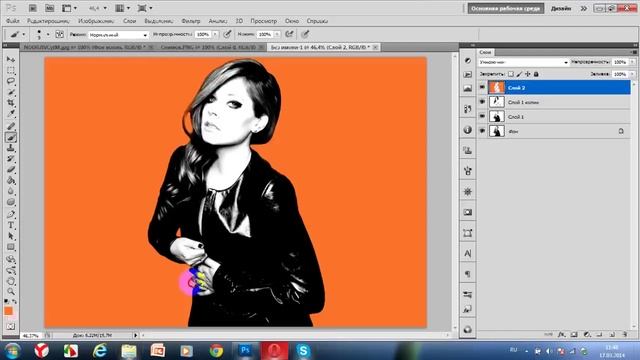
Task: Click the foreground orange color swatch
Action: [9, 311]
